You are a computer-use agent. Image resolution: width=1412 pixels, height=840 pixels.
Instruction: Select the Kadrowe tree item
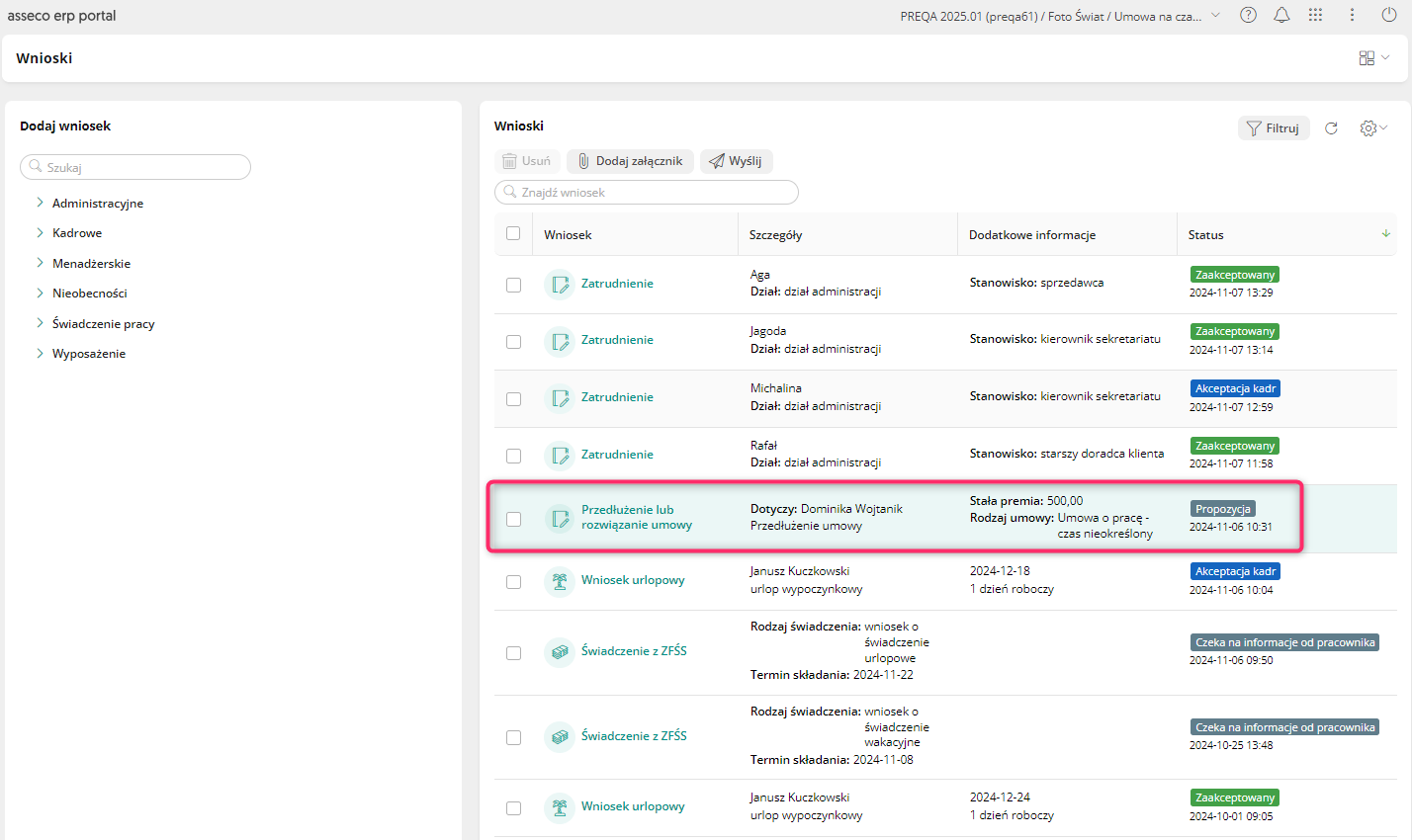coord(77,233)
